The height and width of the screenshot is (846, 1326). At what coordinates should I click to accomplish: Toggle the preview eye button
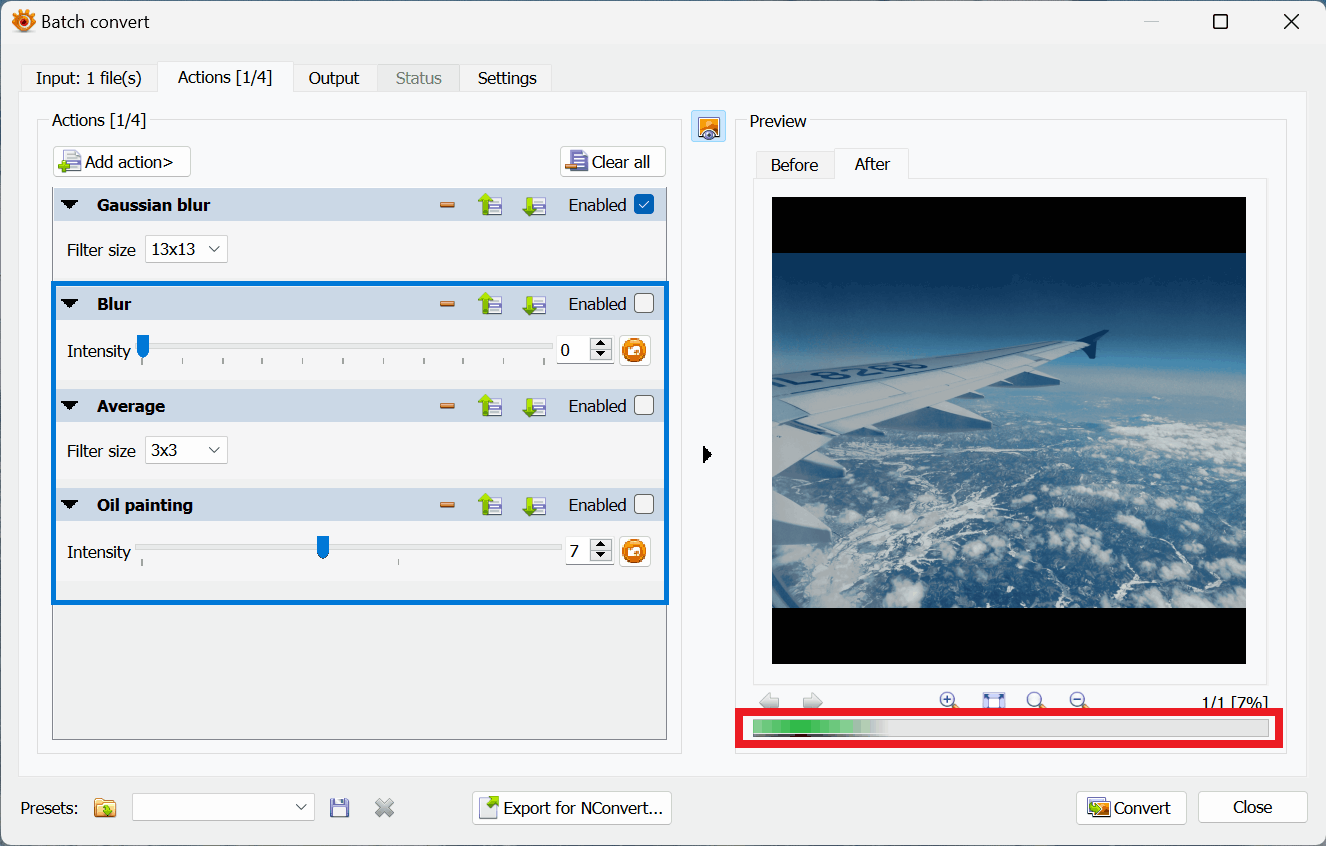708,127
